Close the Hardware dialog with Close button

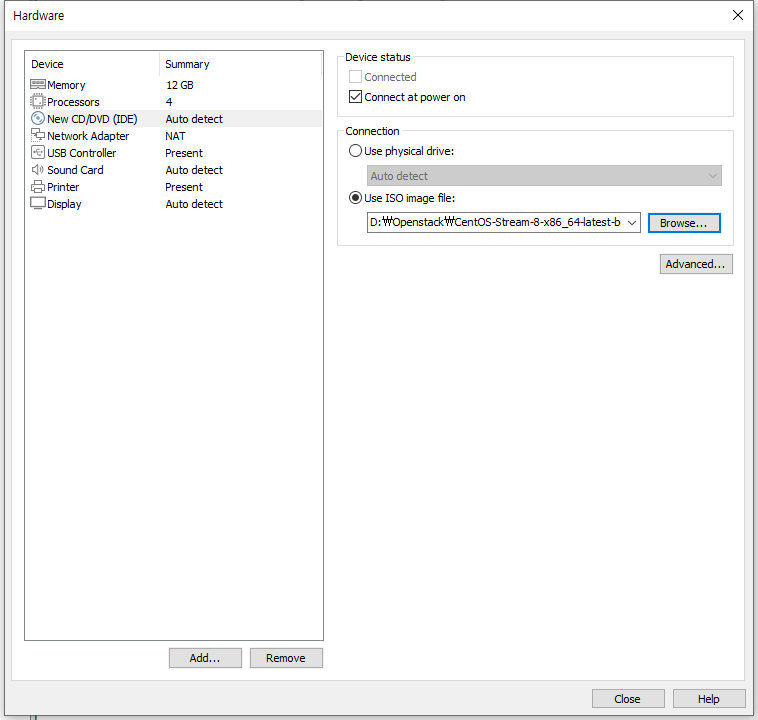628,699
